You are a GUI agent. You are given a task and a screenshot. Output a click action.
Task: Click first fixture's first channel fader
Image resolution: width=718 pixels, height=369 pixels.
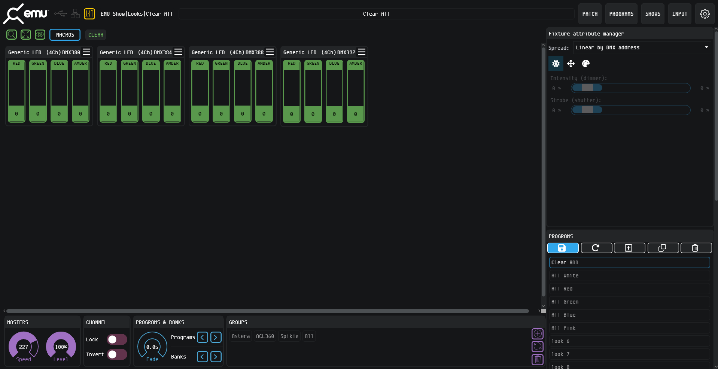tap(16, 91)
